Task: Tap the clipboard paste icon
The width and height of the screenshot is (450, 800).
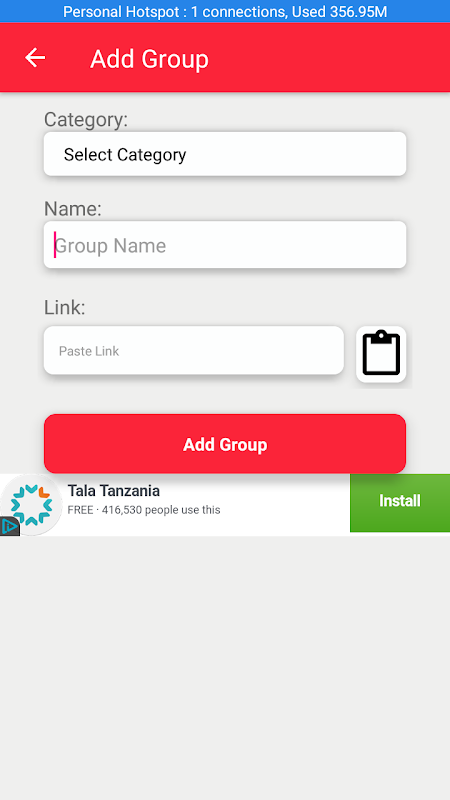Action: (x=381, y=354)
